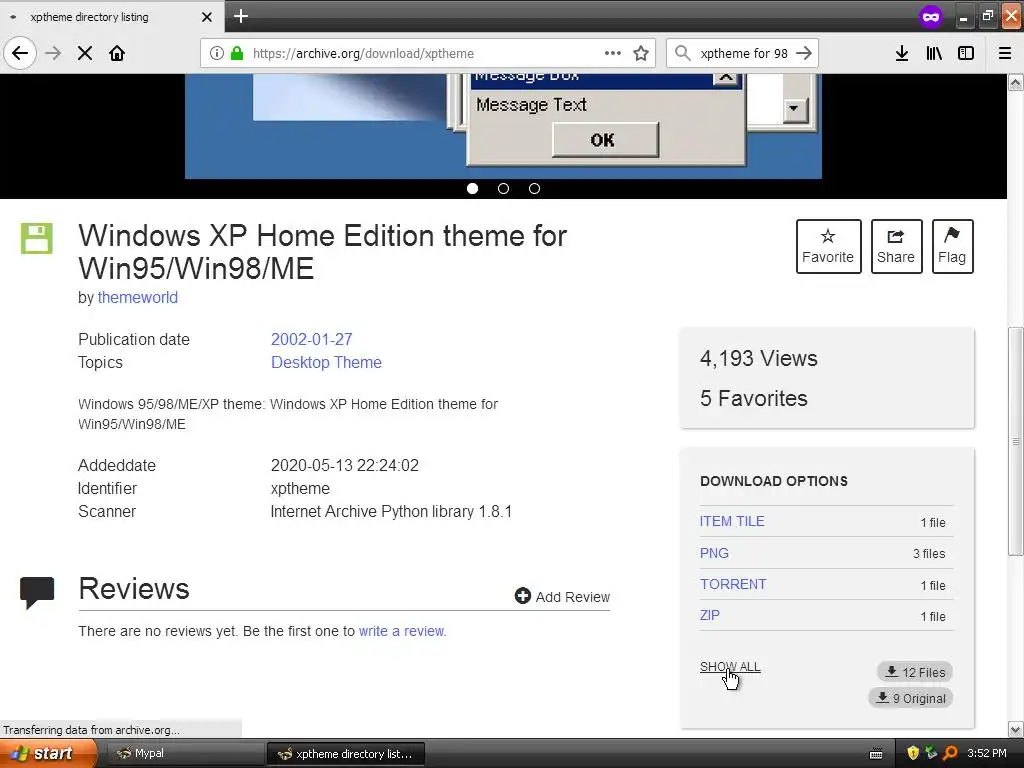The width and height of the screenshot is (1024, 768).
Task: Go back to the previous page
Action: tap(20, 53)
